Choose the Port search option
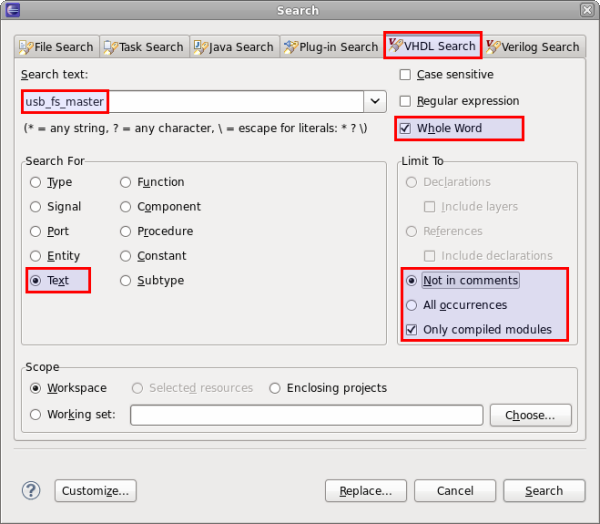Viewport: 600px width, 524px height. [x=36, y=232]
